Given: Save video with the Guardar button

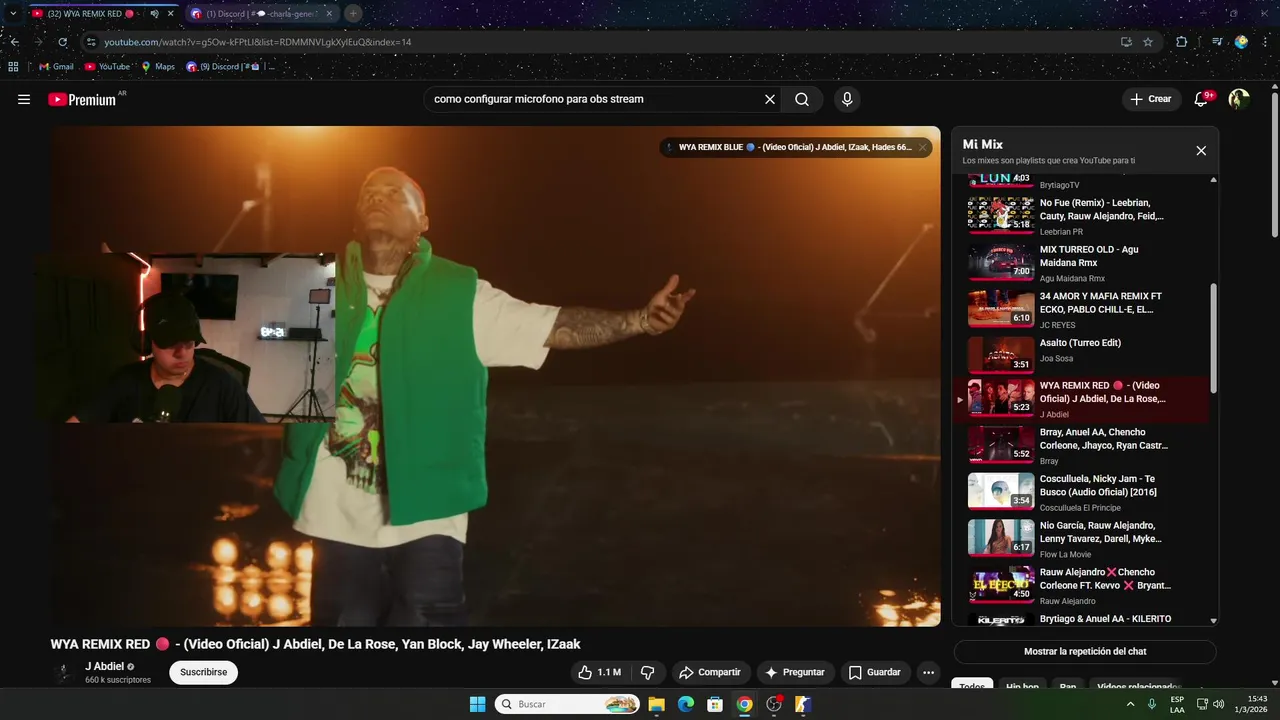Looking at the screenshot, I should pyautogui.click(x=875, y=672).
